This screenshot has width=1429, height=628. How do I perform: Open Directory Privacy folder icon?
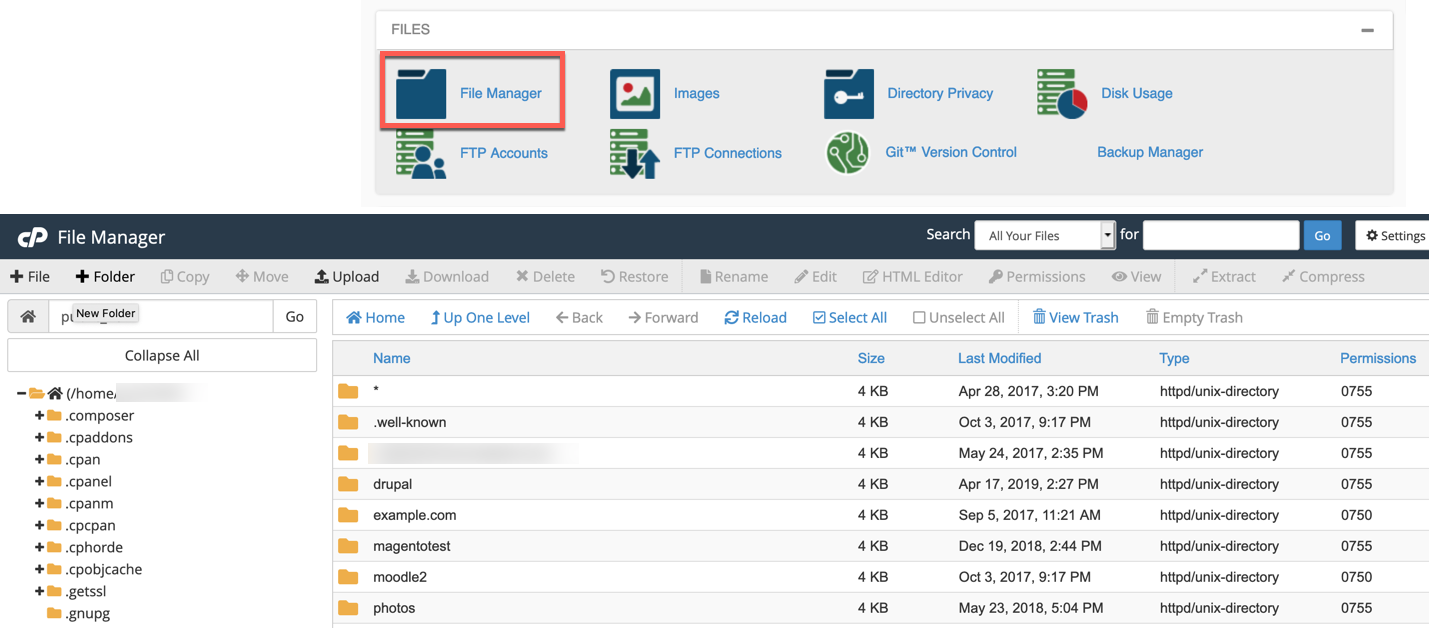pyautogui.click(x=849, y=94)
